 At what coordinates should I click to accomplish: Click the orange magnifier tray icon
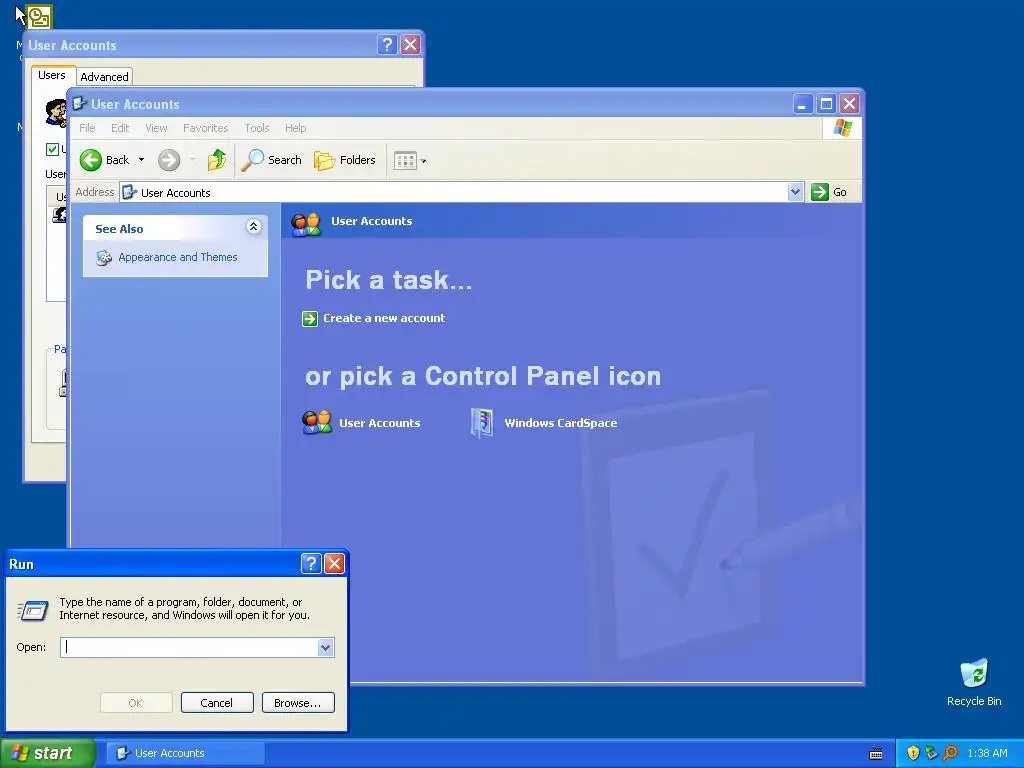[950, 753]
